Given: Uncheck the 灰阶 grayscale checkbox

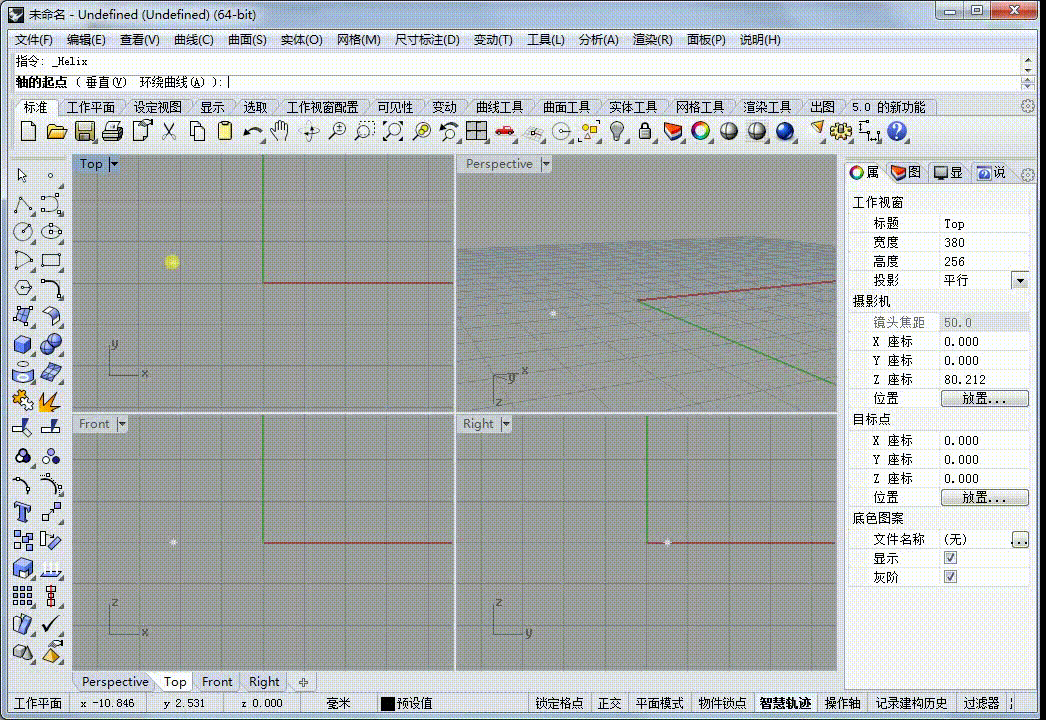Looking at the screenshot, I should click(951, 577).
